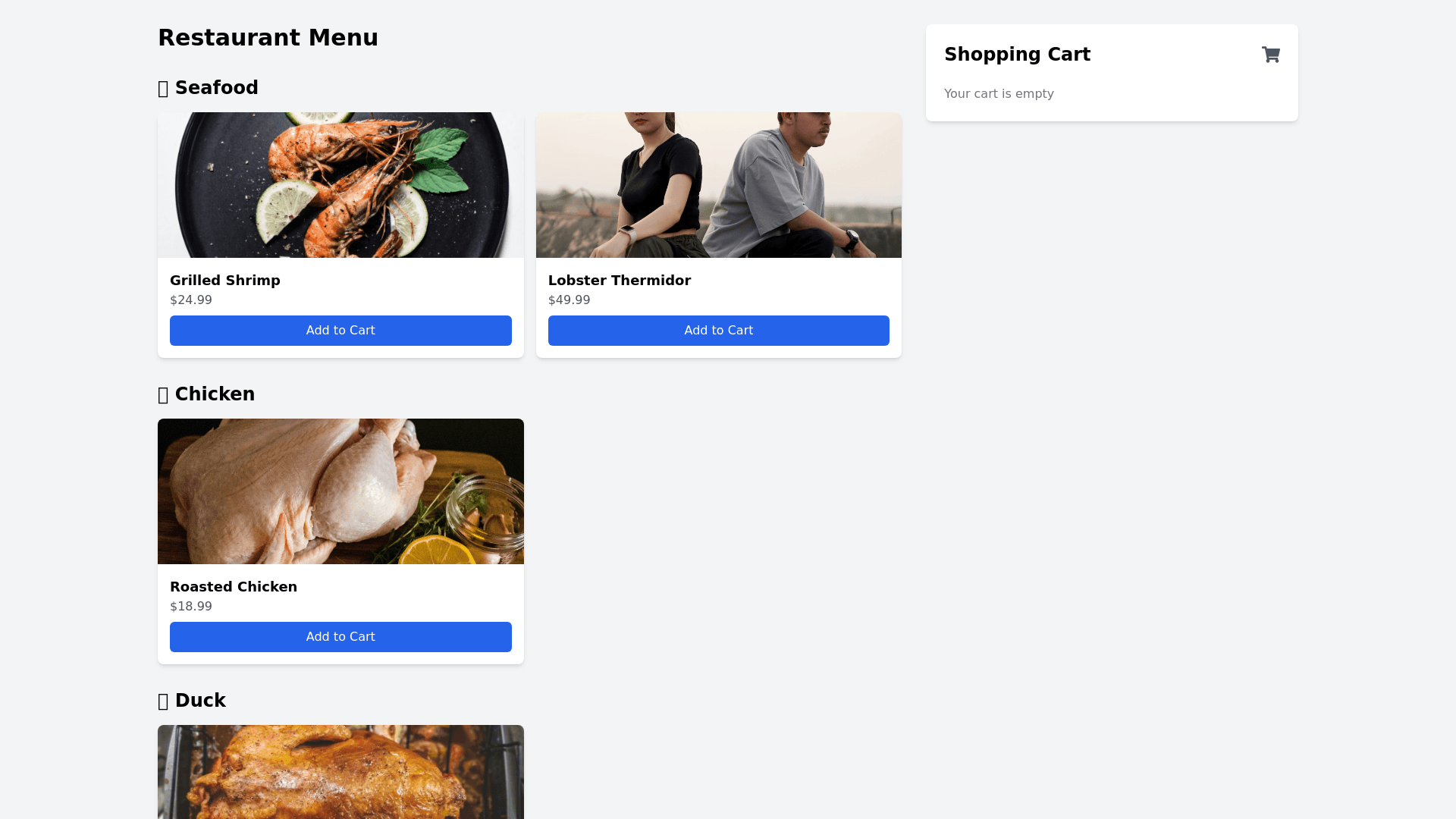Click the Restaurant Menu heading
The image size is (1456, 819).
pos(268,38)
